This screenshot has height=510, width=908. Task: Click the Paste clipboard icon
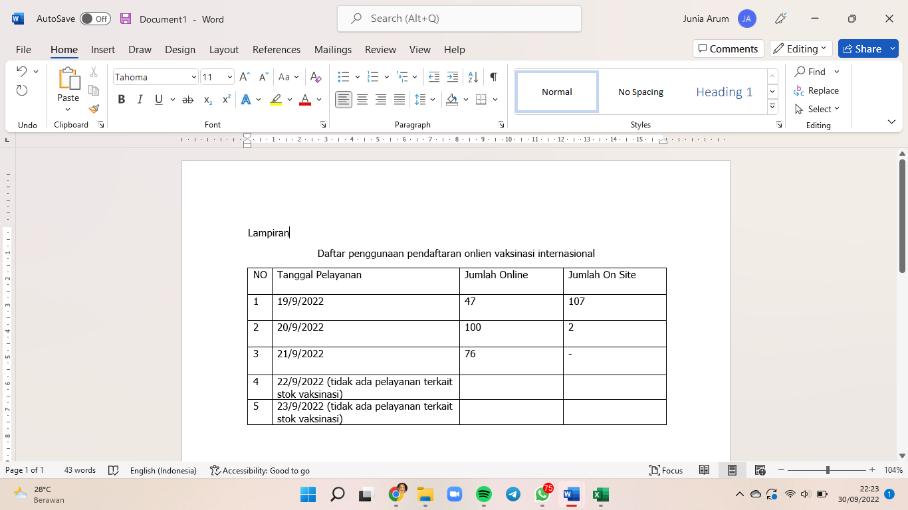[68, 79]
